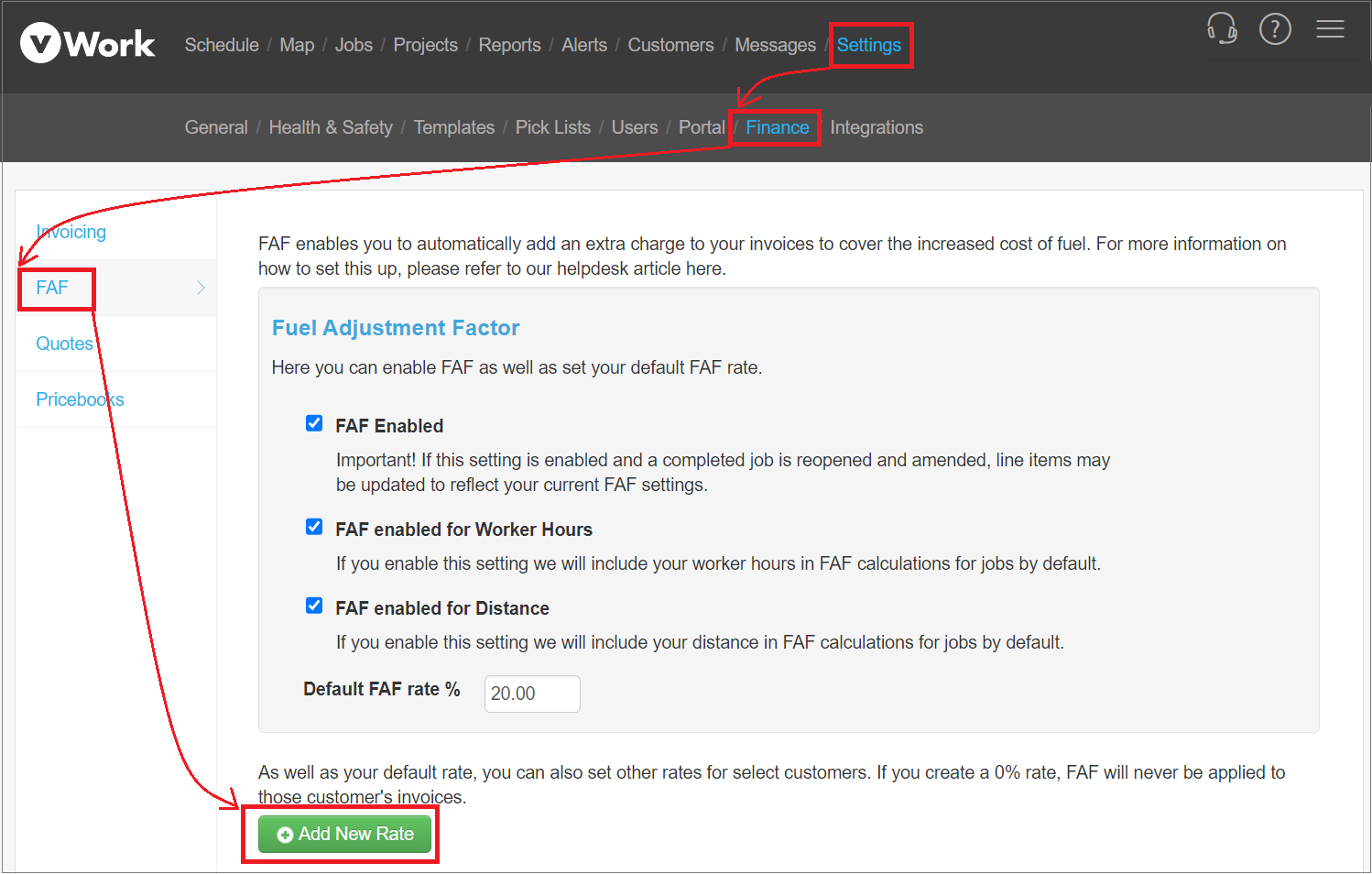1372x874 pixels.
Task: Open the help question mark icon
Action: click(1274, 29)
